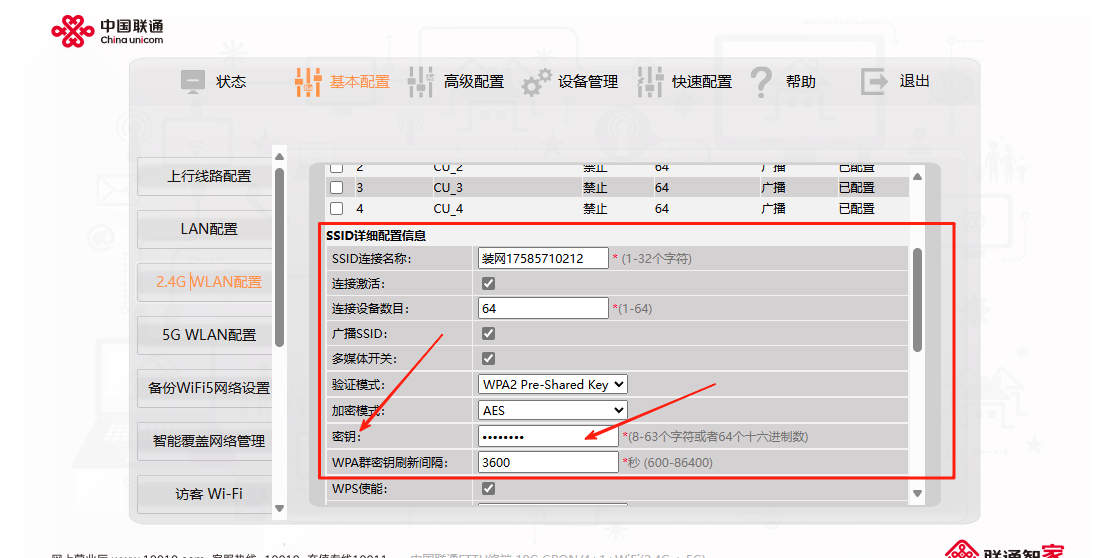The height and width of the screenshot is (558, 1106).
Task: Click the 广播 cell in CU_4 row
Action: (x=773, y=209)
